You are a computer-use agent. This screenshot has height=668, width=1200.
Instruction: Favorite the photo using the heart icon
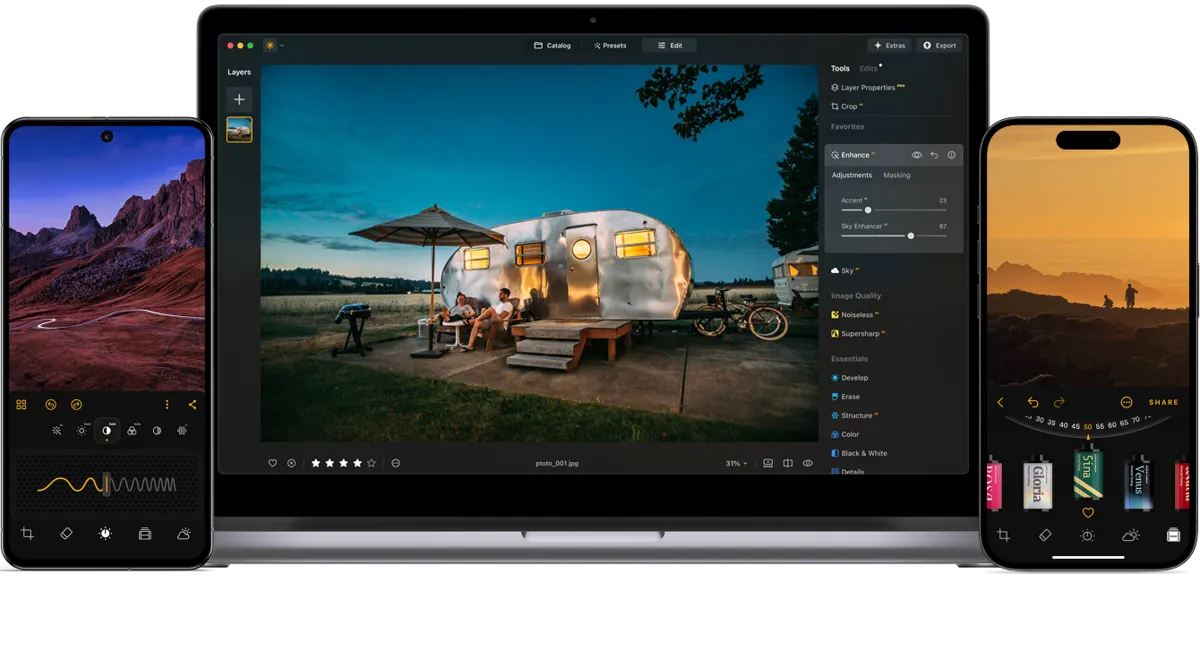click(271, 463)
